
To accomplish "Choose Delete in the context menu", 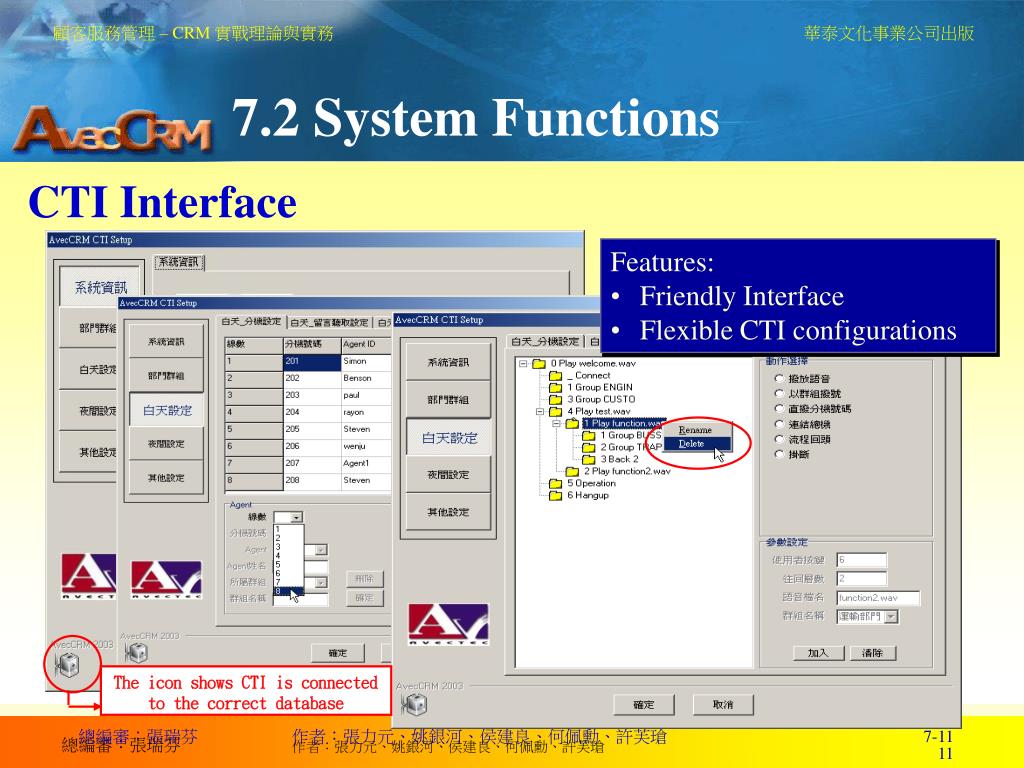I will pyautogui.click(x=696, y=444).
